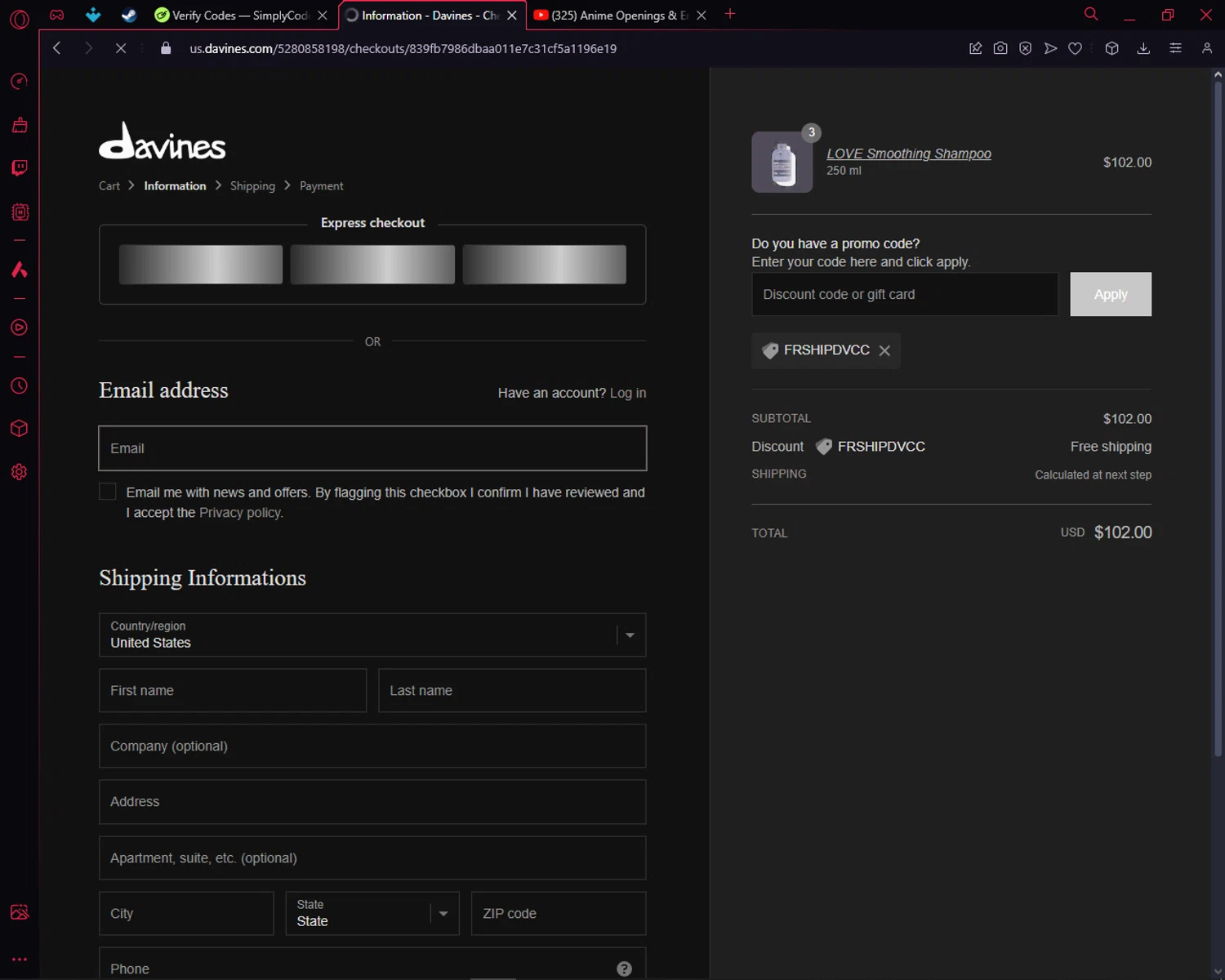
Task: Remove the FRSHIPDVCC discount code tag
Action: coord(884,350)
